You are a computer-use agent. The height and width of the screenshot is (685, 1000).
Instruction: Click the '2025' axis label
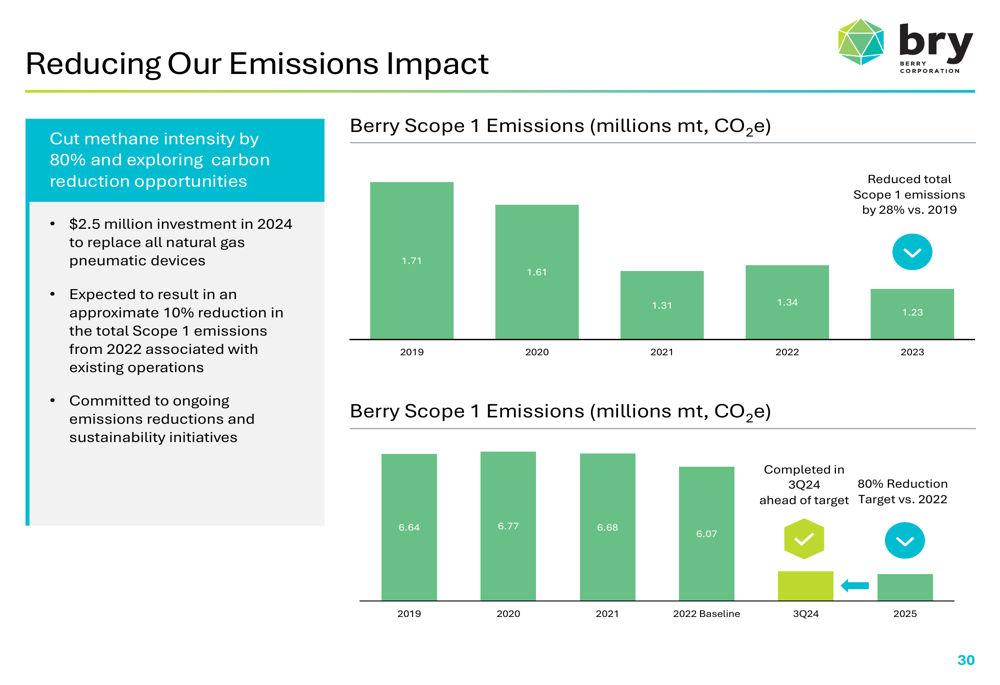click(x=905, y=614)
